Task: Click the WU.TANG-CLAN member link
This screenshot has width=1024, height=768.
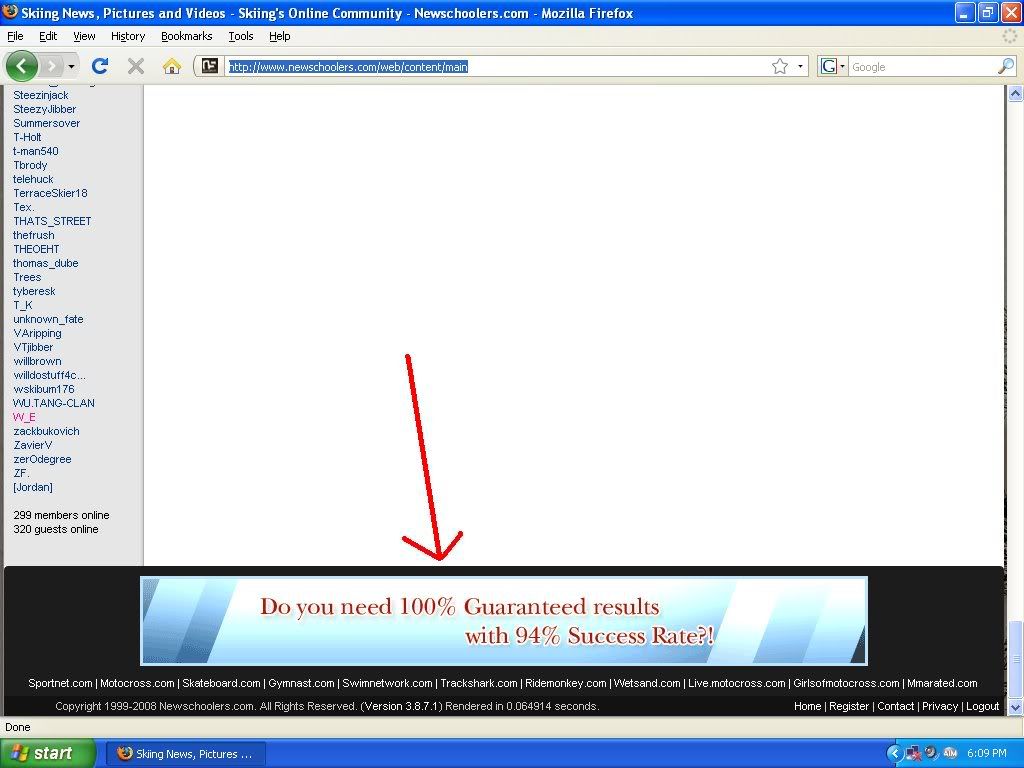Action: pos(54,403)
